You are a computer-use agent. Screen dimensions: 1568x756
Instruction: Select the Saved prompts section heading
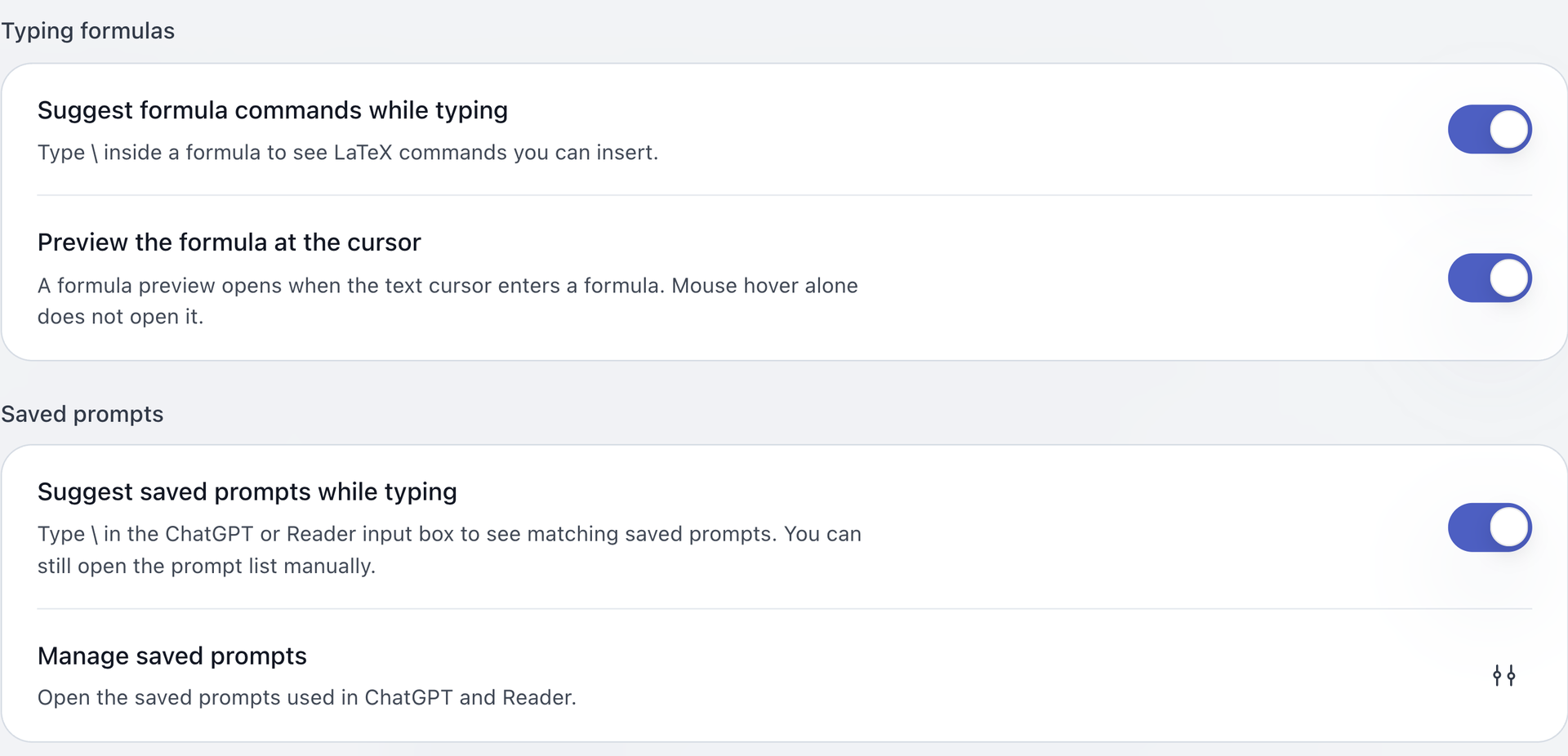click(x=82, y=414)
